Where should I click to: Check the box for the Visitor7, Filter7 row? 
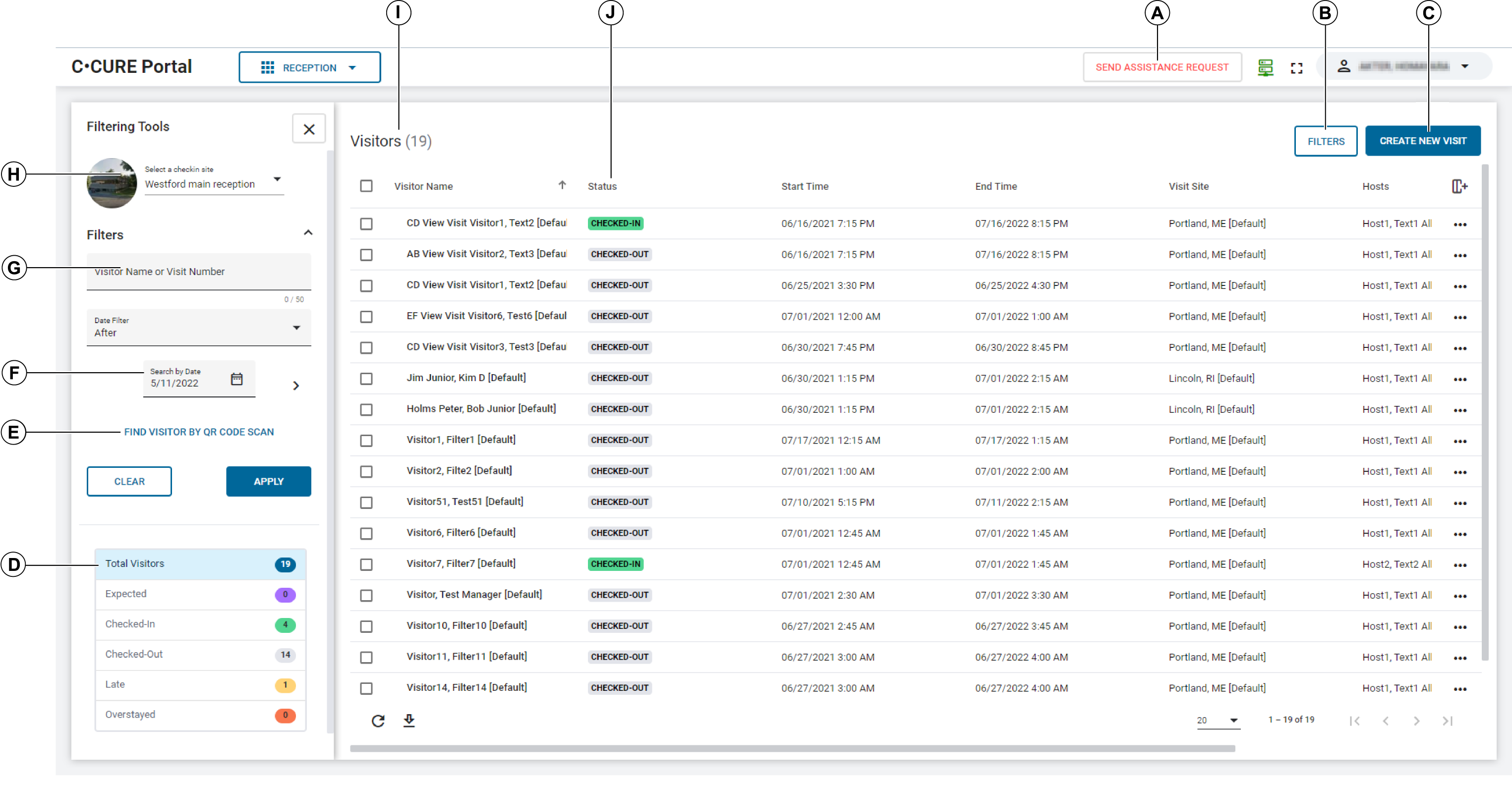pyautogui.click(x=366, y=564)
